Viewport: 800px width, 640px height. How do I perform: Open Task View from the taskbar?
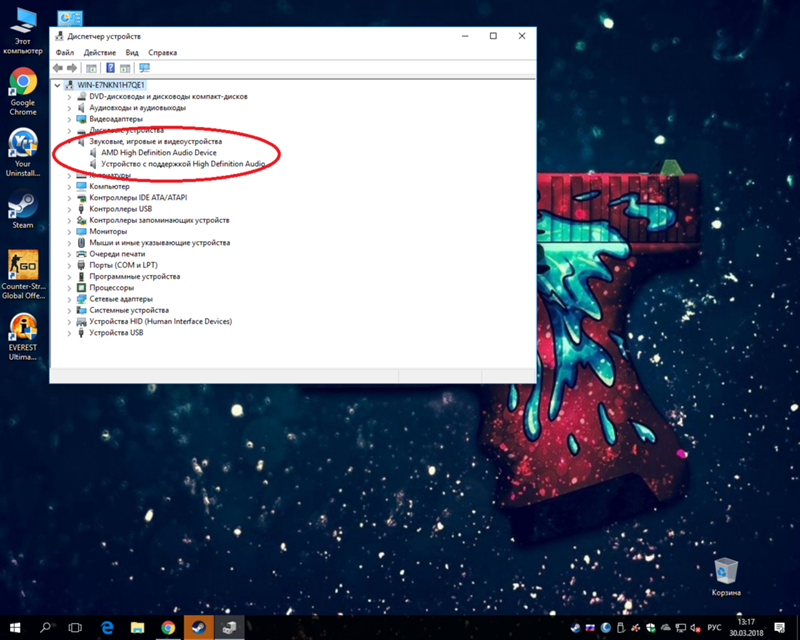tap(76, 627)
